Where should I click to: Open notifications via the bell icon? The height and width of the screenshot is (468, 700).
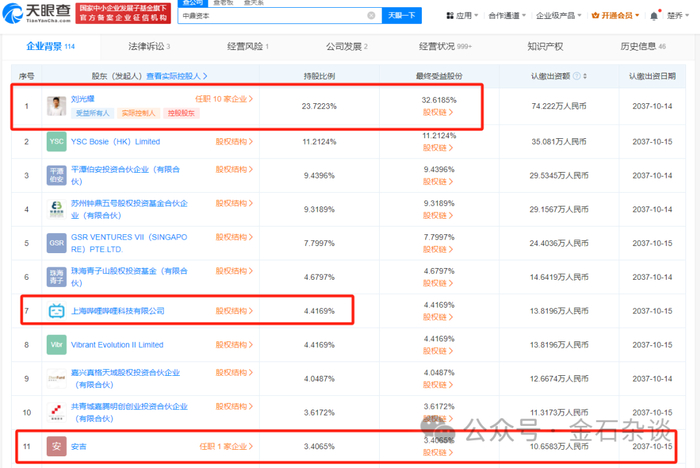coord(654,16)
